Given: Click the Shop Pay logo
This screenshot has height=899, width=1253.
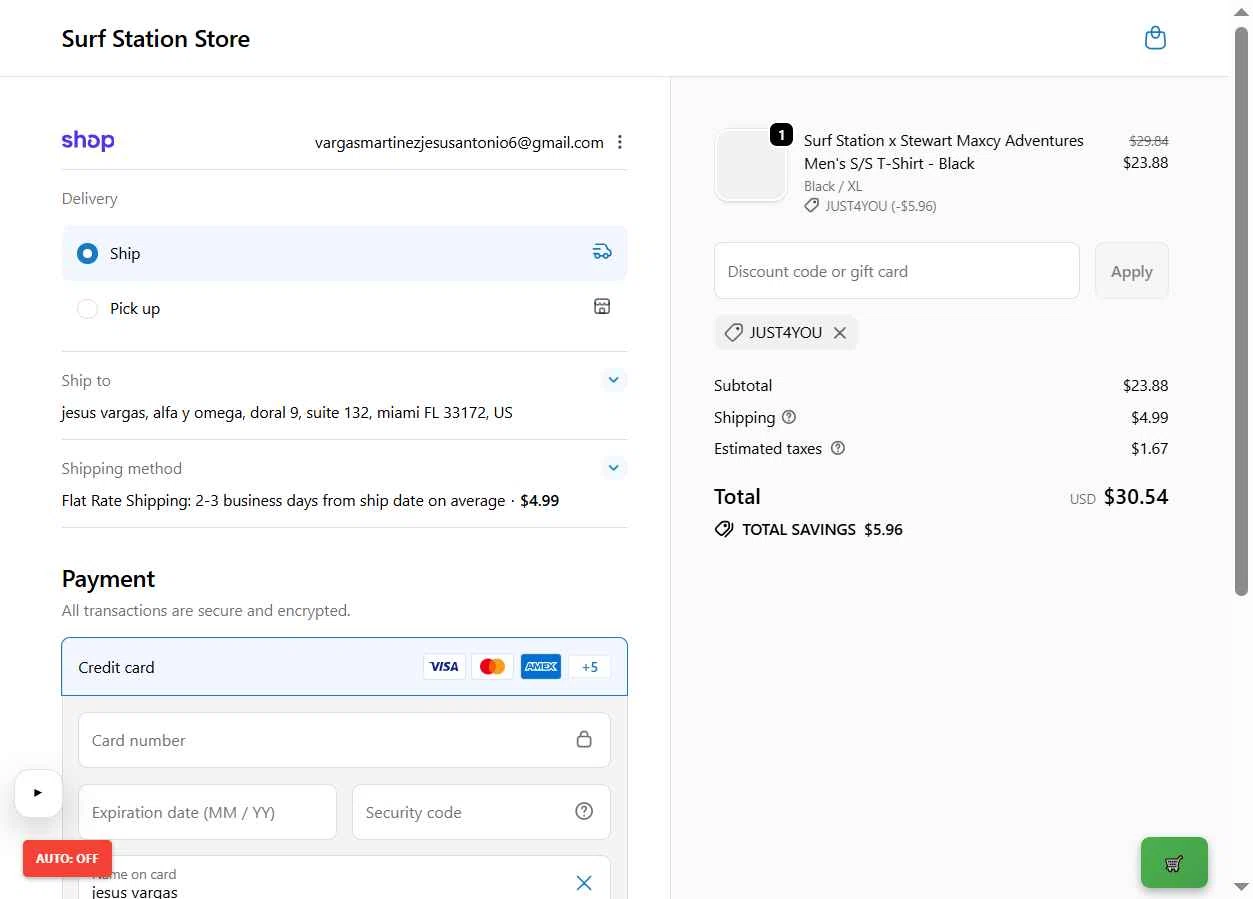Looking at the screenshot, I should pyautogui.click(x=88, y=141).
